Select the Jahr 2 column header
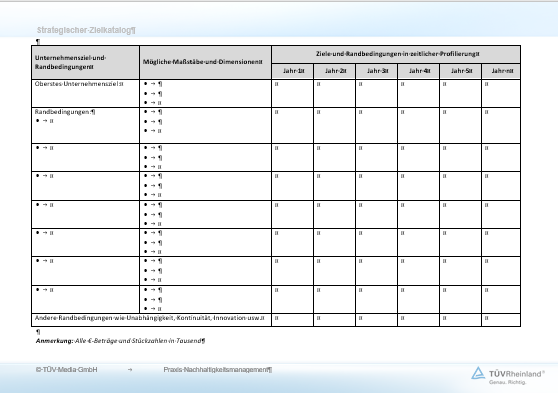Screen dimensions: 558x393 point(336,71)
